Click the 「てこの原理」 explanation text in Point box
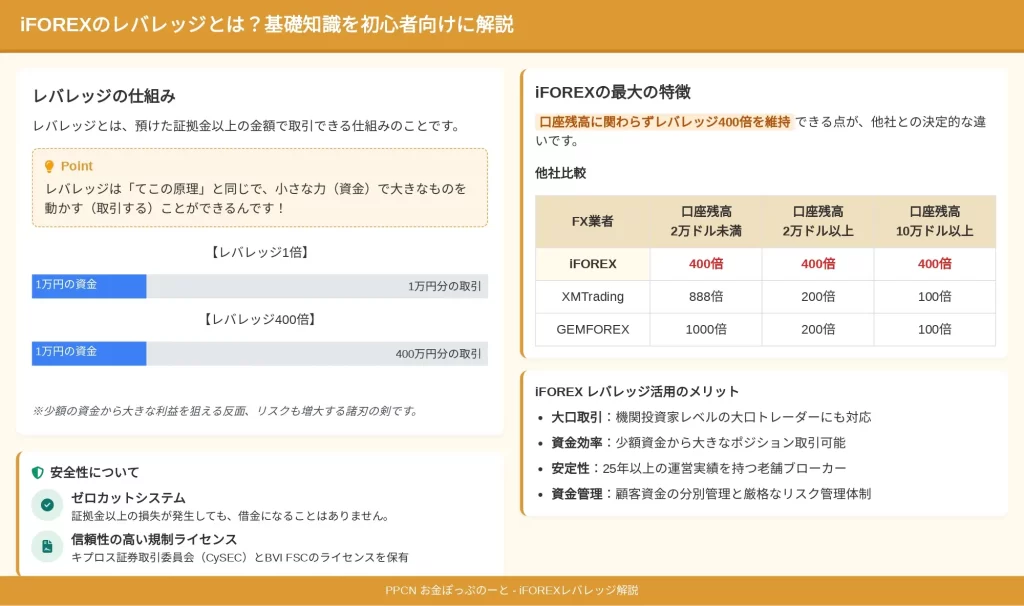This screenshot has width=1024, height=606. (256, 199)
